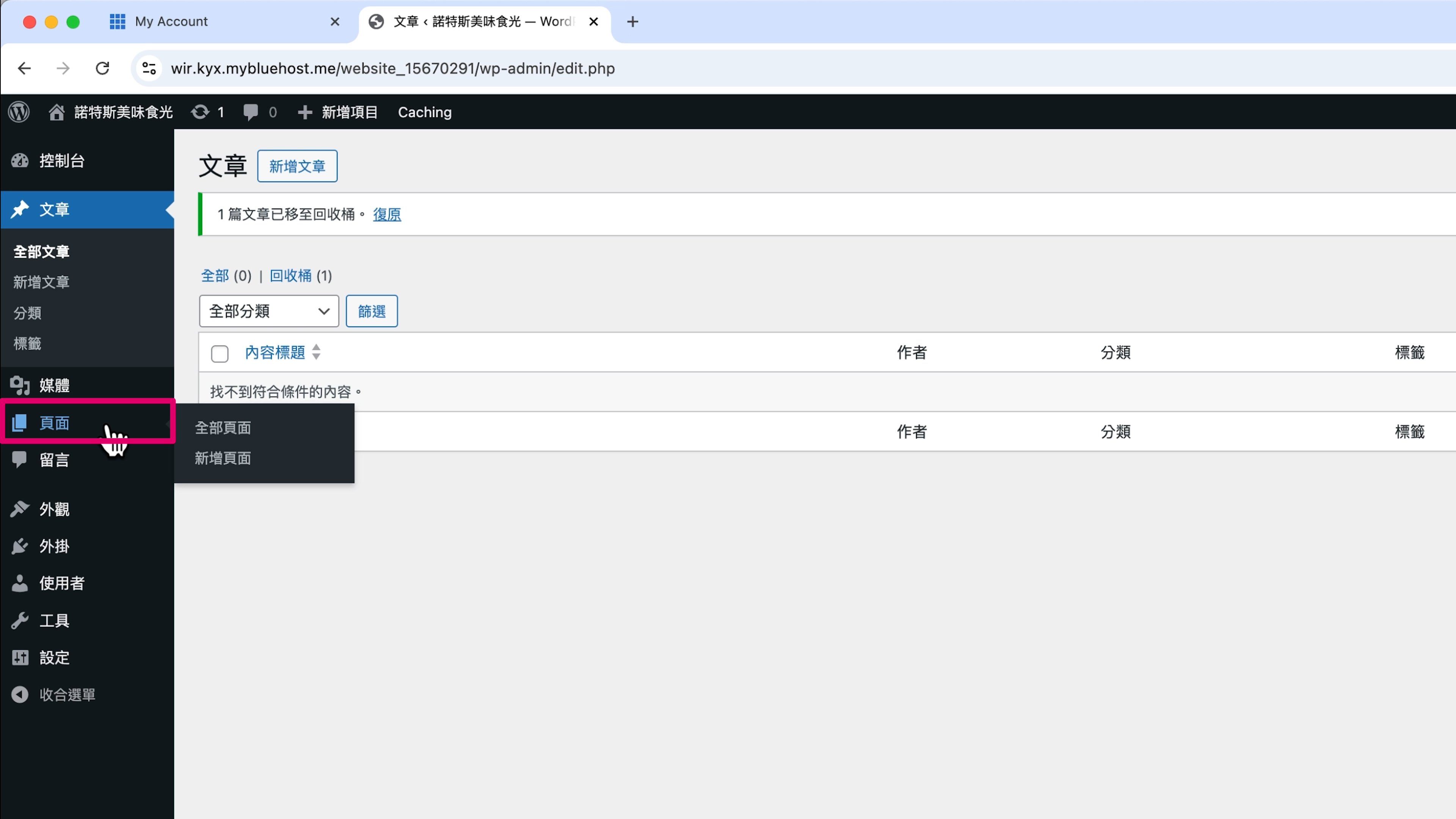Click the macOS green maximize button
Screen dimensions: 1456x819
pos(73,22)
